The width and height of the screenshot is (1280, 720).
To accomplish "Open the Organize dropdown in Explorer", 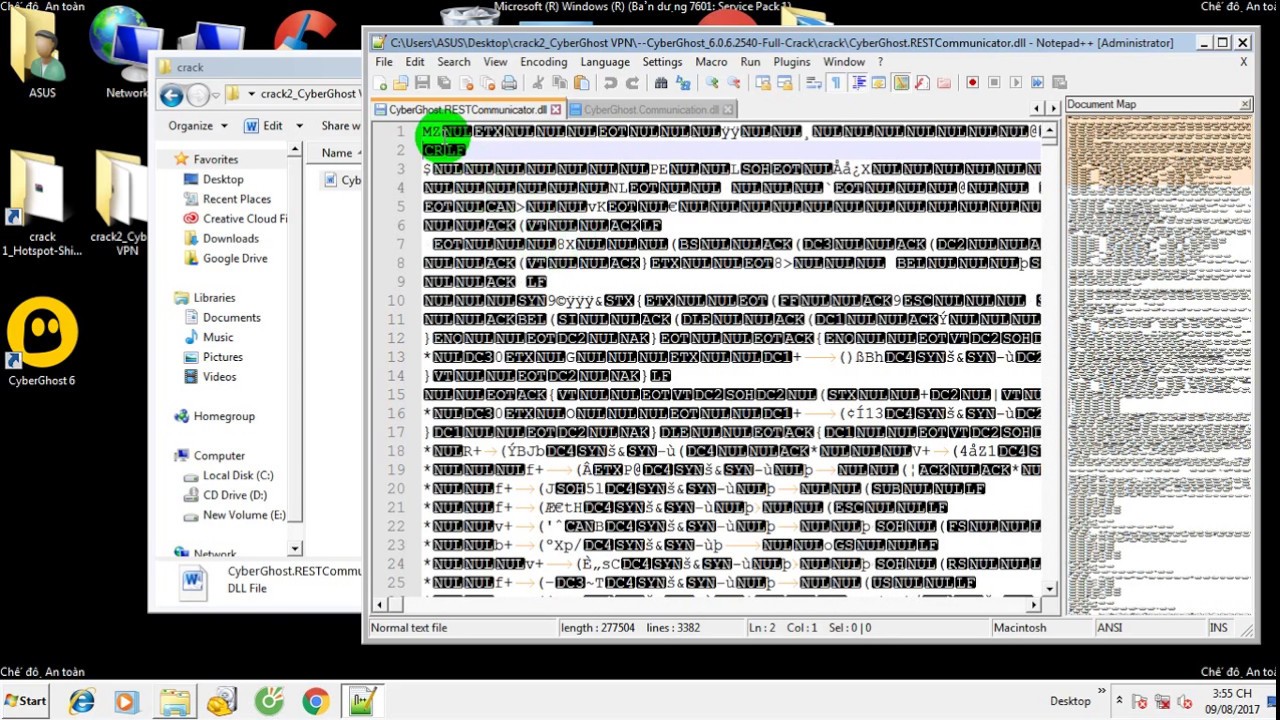I will click(197, 126).
